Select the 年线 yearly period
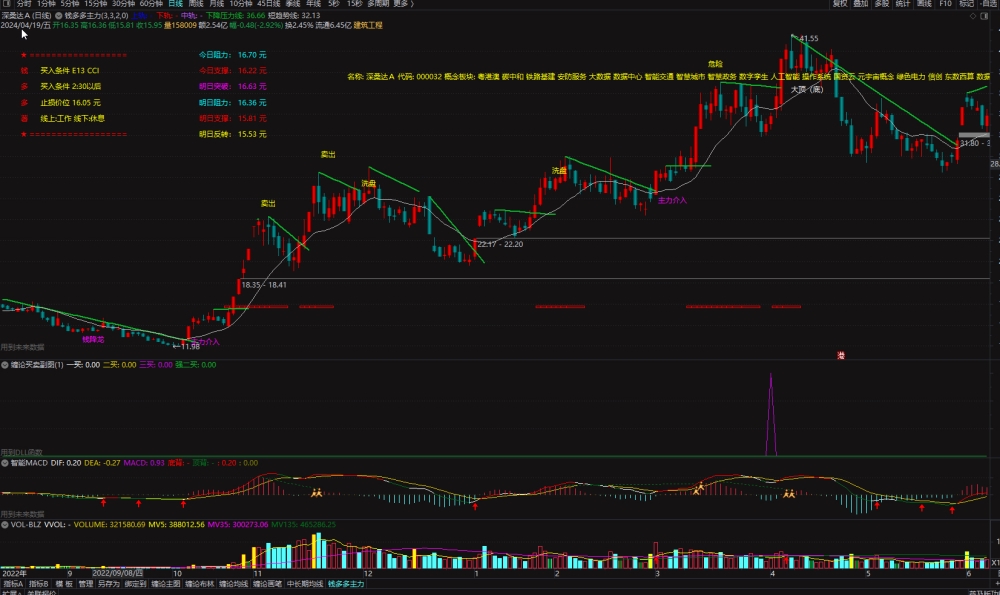 (313, 4)
